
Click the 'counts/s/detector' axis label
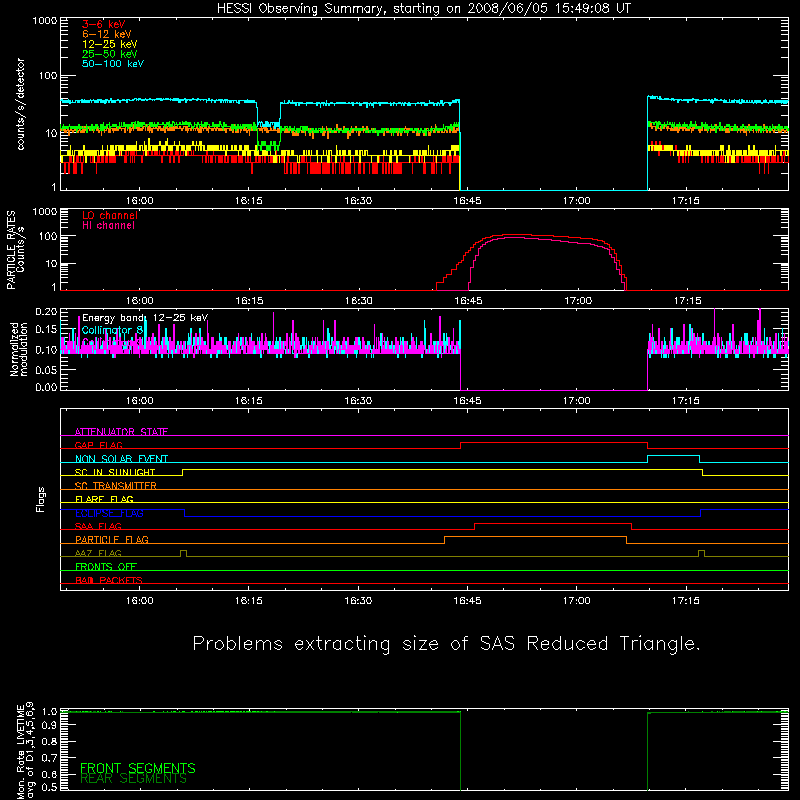click(x=20, y=104)
